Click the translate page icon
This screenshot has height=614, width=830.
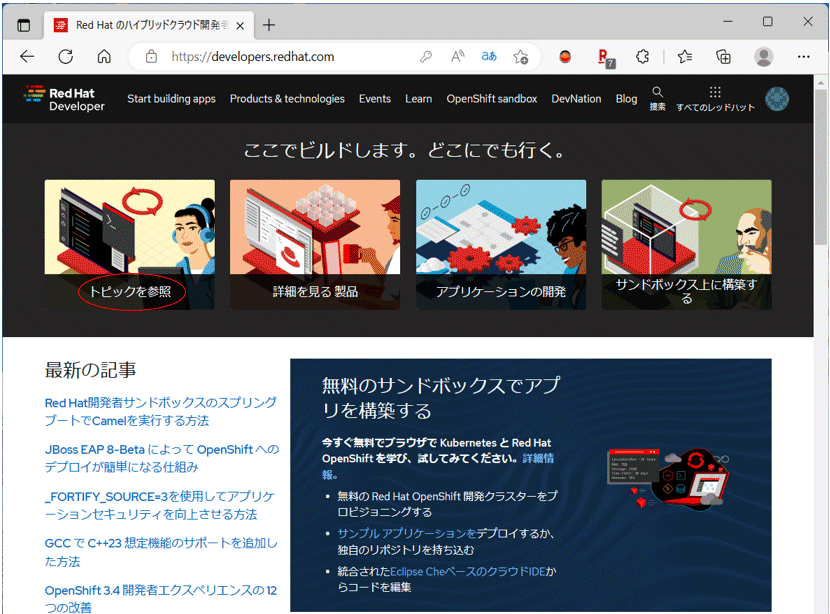tap(489, 57)
